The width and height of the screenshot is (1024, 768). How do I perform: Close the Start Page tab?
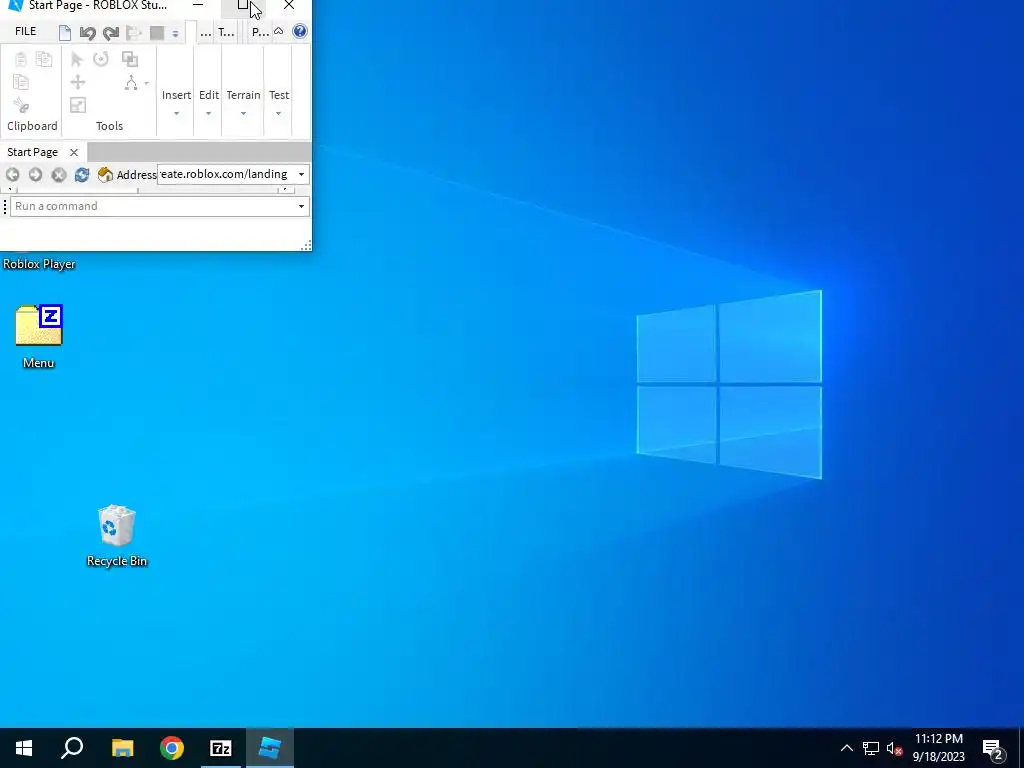74,152
